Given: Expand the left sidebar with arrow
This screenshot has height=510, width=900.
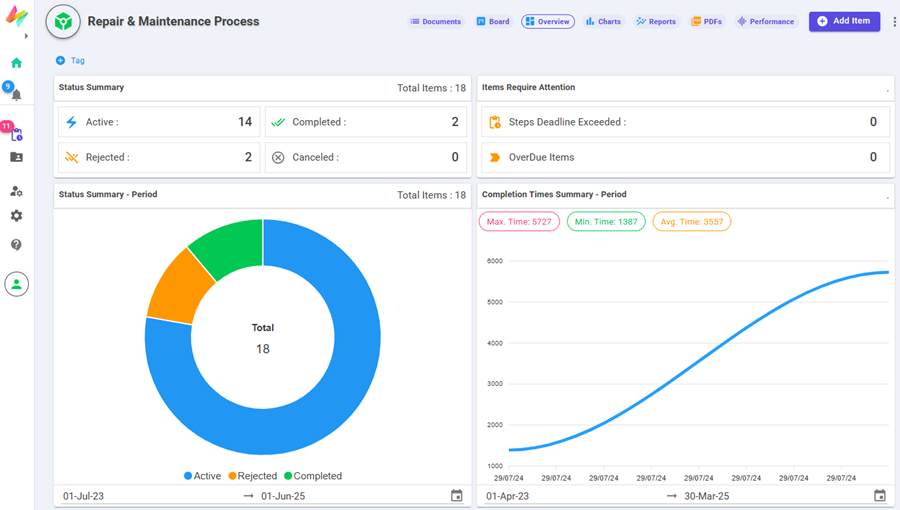Looking at the screenshot, I should [x=26, y=36].
